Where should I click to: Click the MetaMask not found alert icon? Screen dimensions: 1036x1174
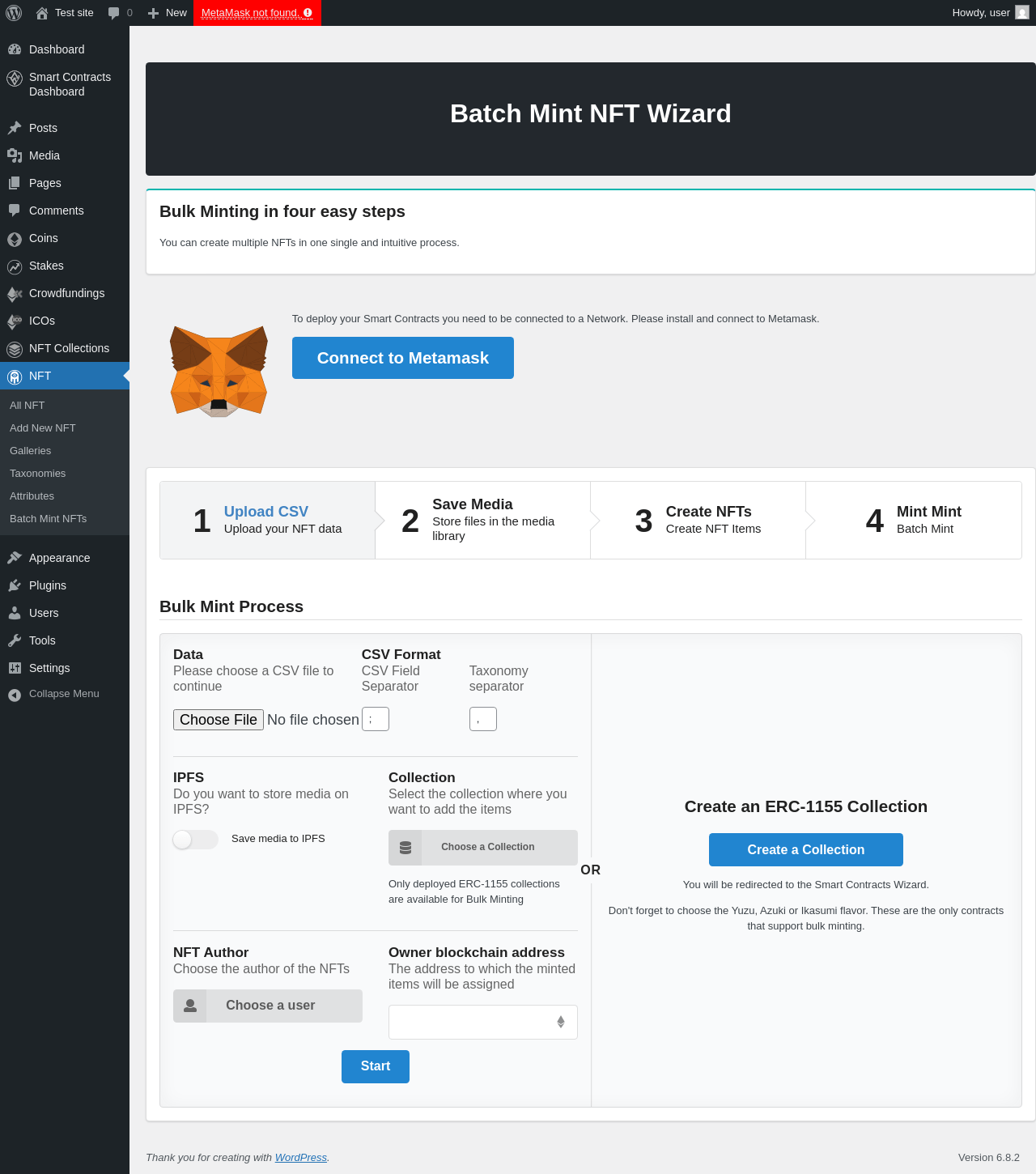308,13
